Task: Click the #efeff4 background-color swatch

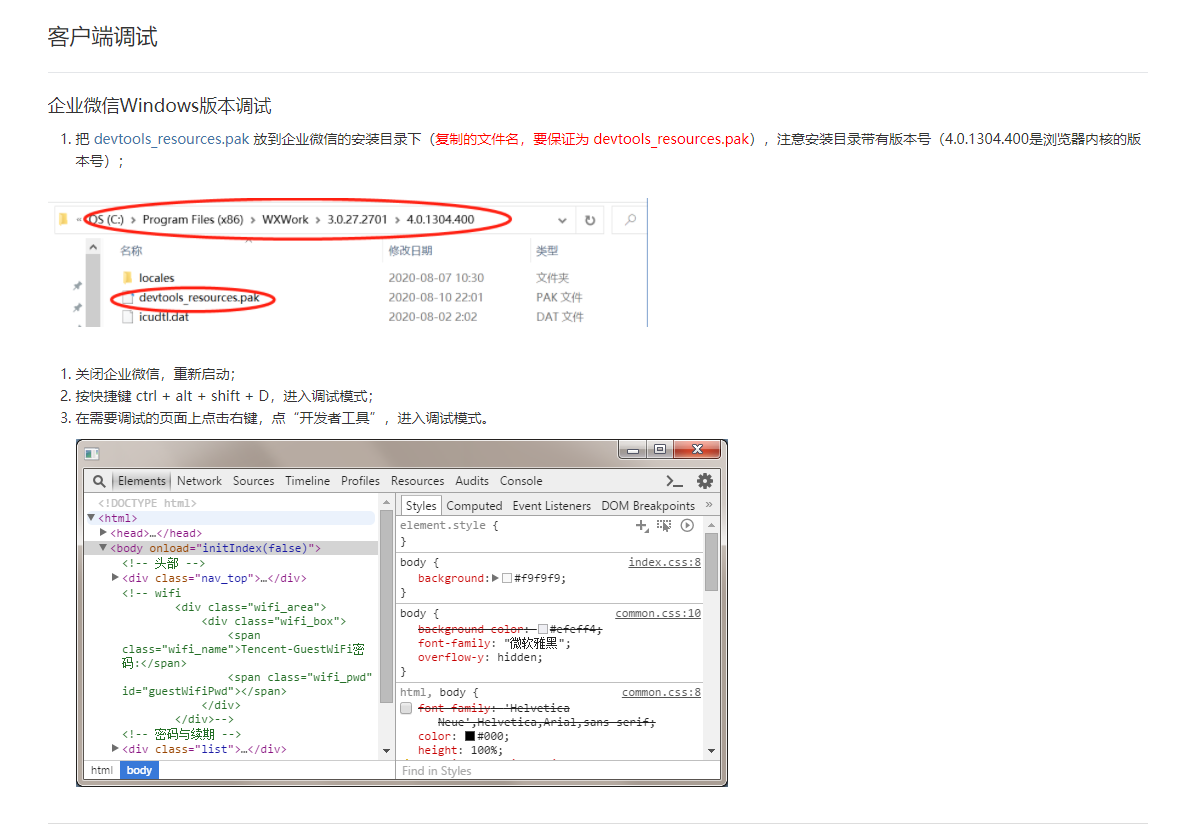Action: click(x=543, y=629)
